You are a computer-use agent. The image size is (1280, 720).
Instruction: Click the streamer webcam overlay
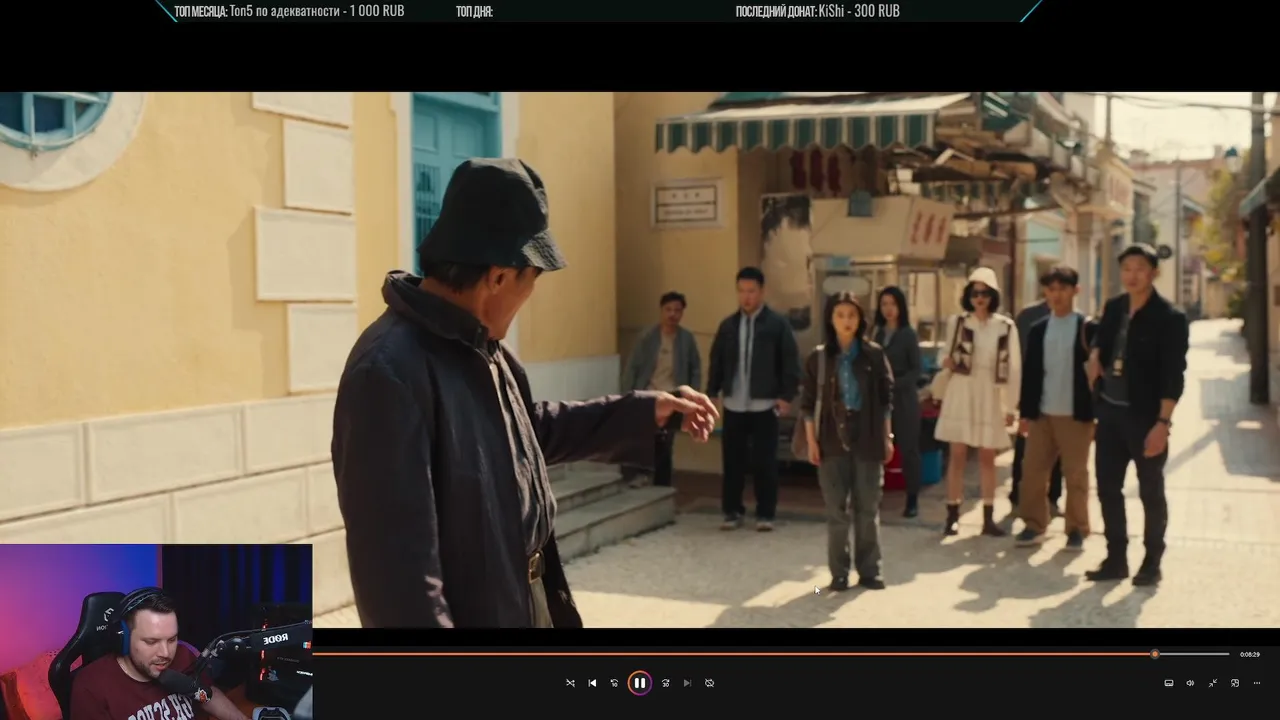point(156,632)
